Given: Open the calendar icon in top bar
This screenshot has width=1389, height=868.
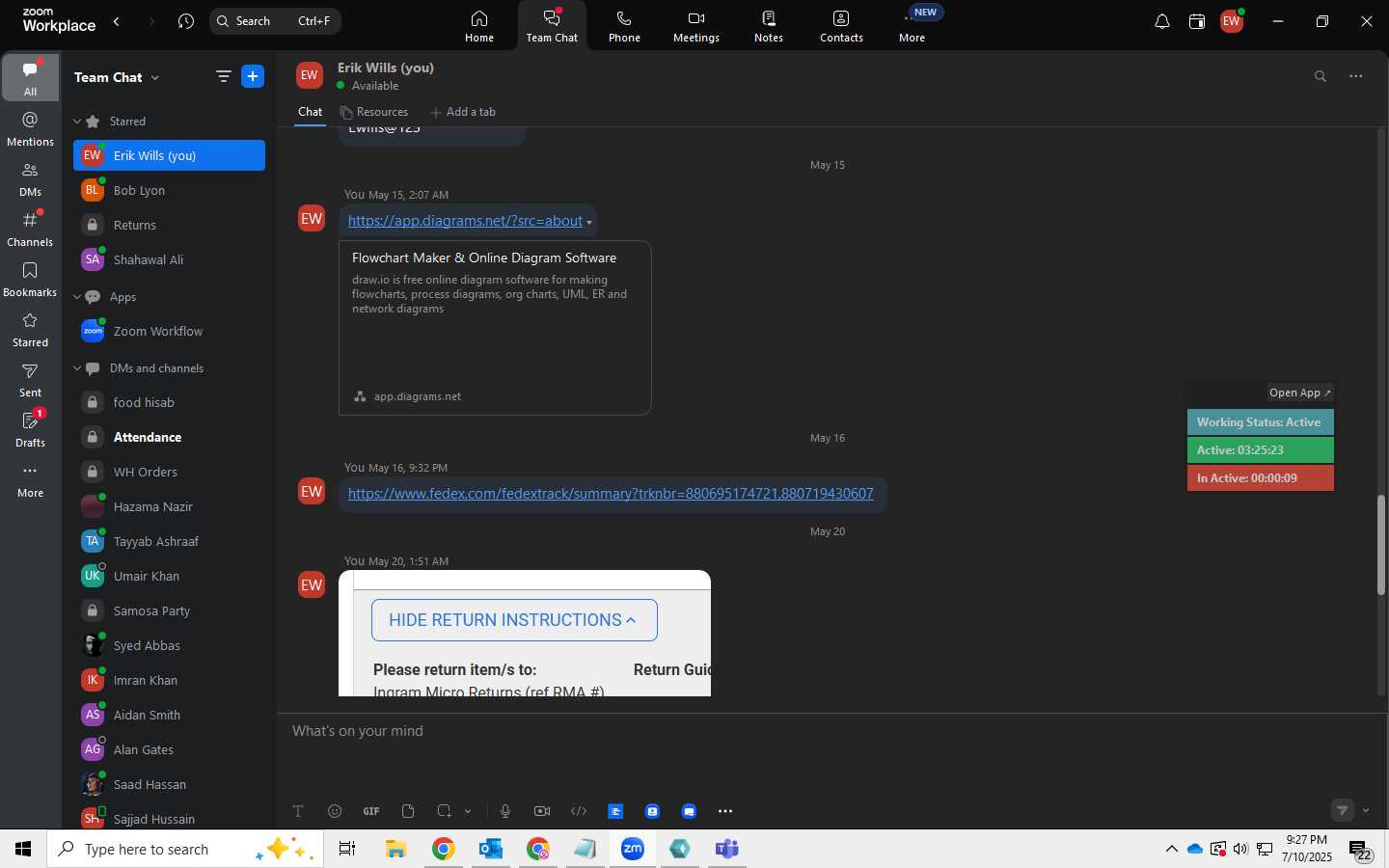Looking at the screenshot, I should click(1197, 21).
